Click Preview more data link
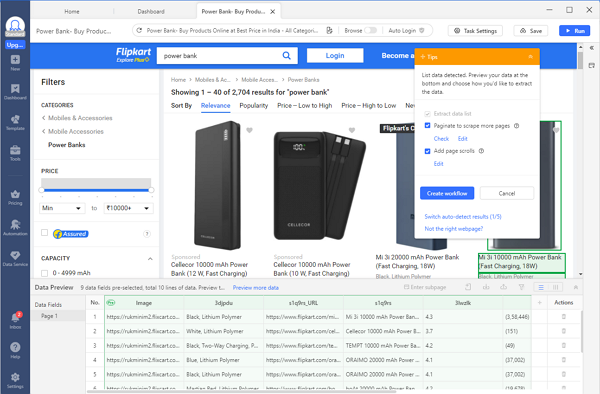This screenshot has height=394, width=600. pyautogui.click(x=256, y=288)
